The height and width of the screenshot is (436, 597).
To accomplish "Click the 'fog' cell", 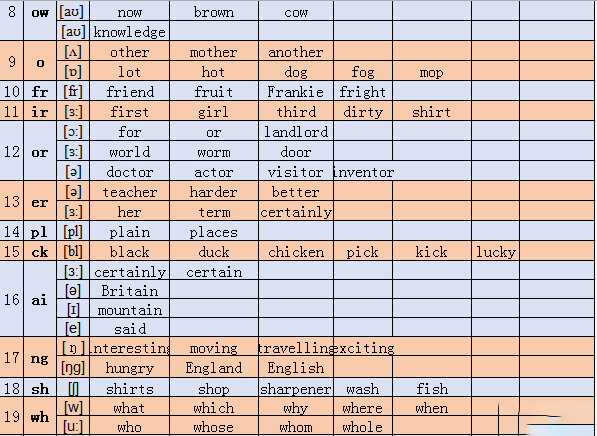I will (363, 71).
